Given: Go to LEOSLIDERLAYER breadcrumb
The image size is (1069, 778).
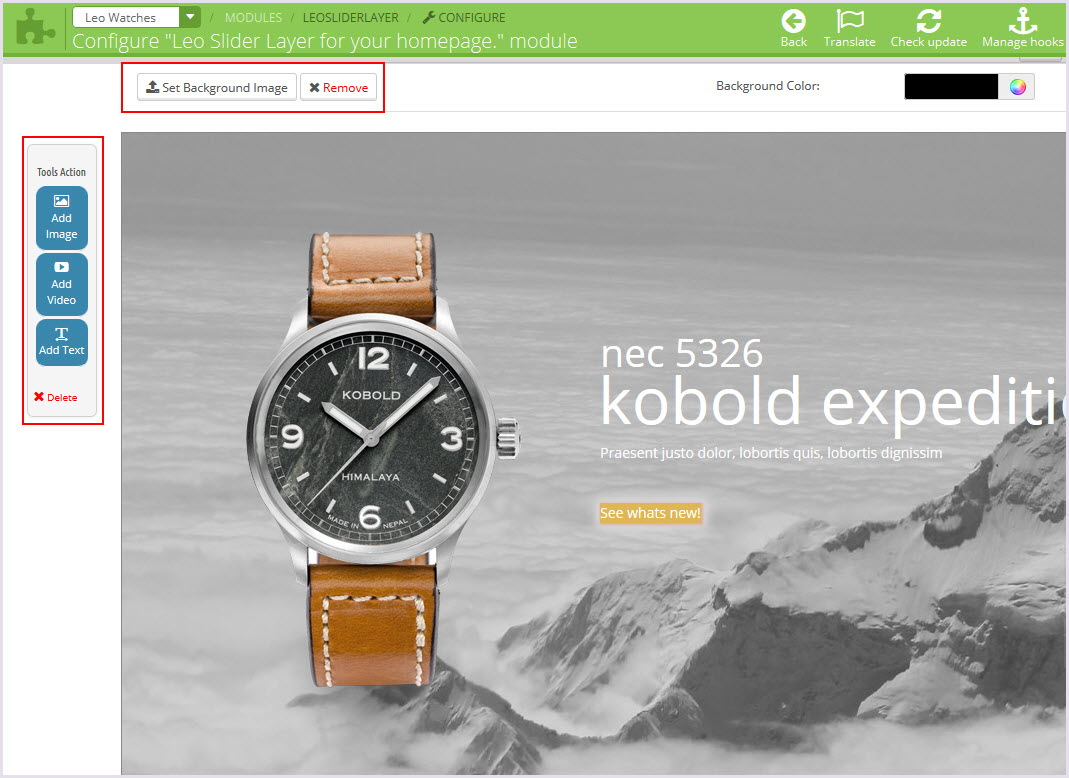Looking at the screenshot, I should (x=350, y=18).
